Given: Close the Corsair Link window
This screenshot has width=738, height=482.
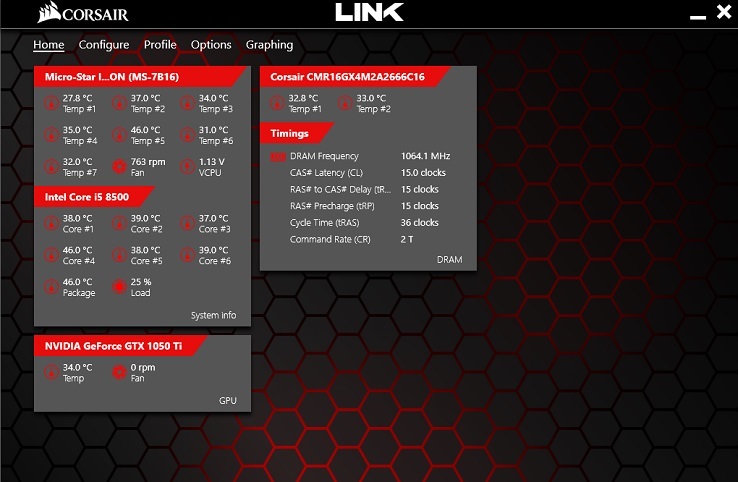Looking at the screenshot, I should coord(723,11).
